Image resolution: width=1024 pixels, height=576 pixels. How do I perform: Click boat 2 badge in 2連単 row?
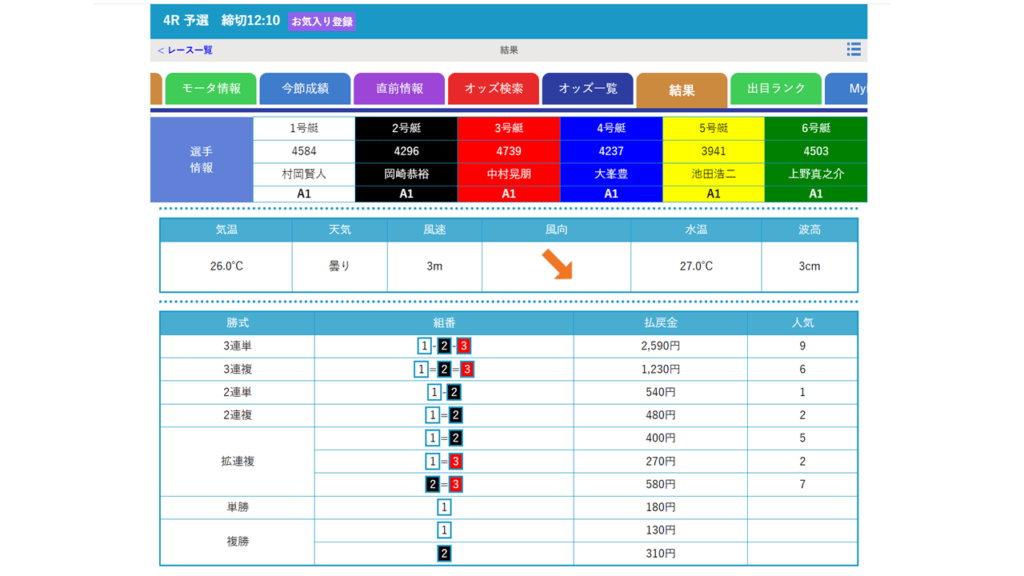[454, 392]
